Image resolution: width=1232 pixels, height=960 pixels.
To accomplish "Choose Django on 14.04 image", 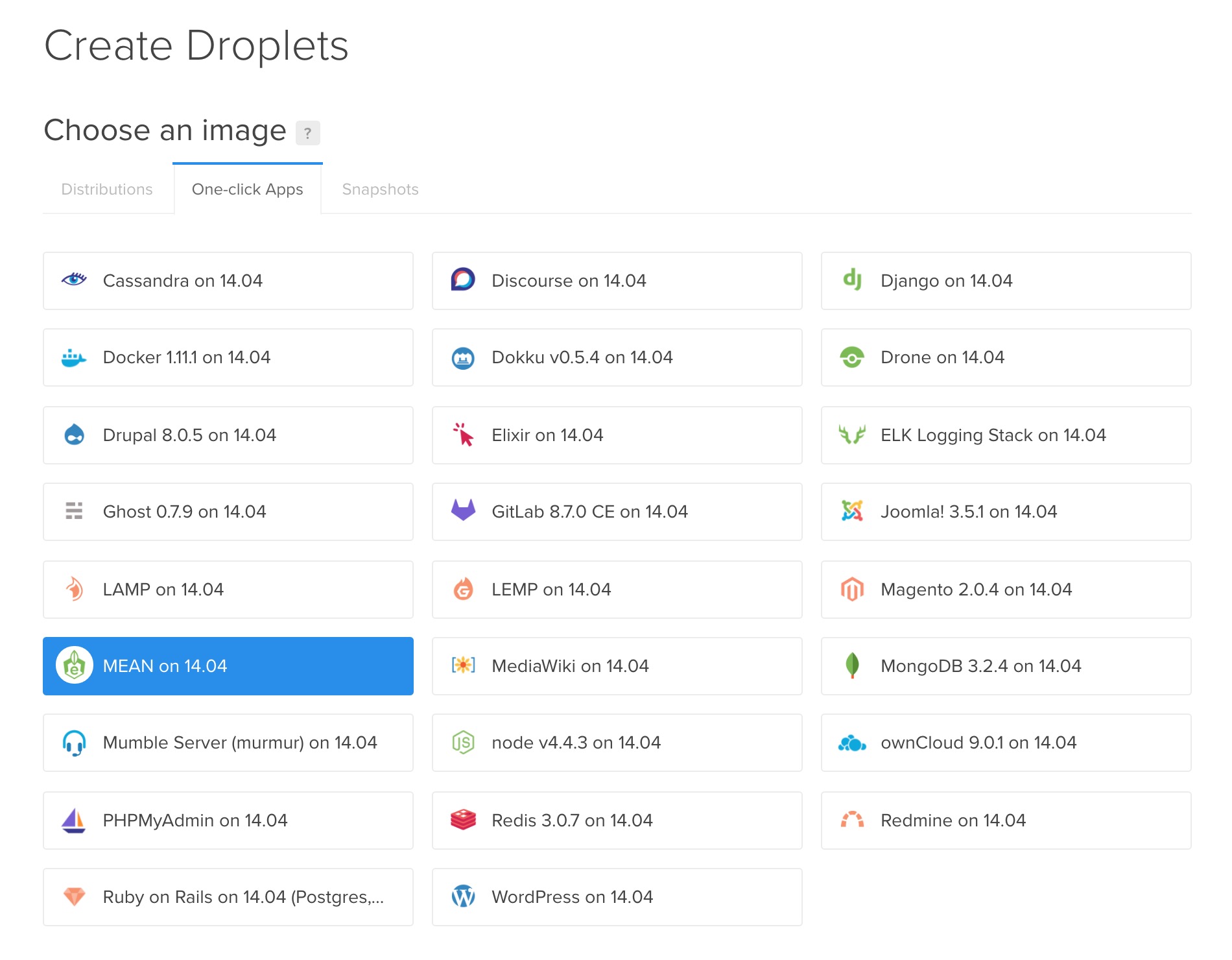I will [1006, 281].
